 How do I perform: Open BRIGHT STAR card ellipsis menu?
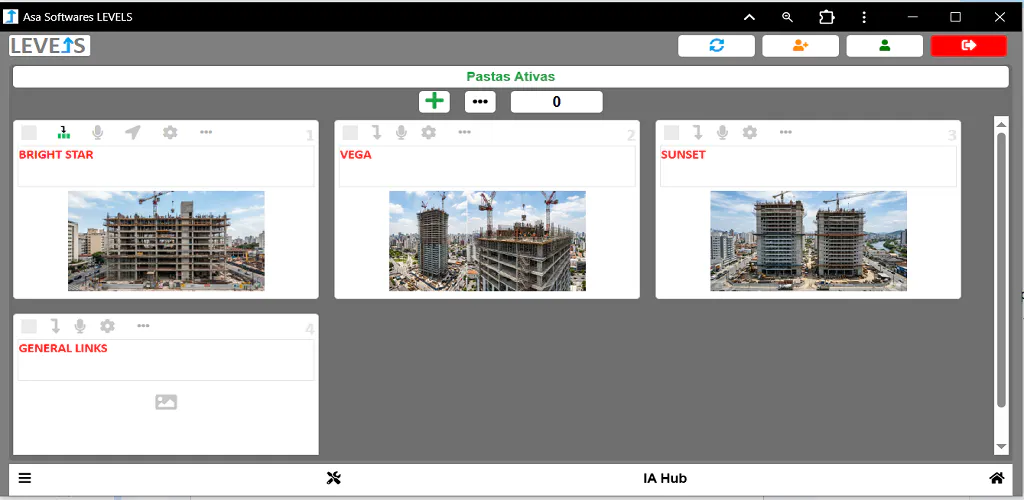[206, 132]
